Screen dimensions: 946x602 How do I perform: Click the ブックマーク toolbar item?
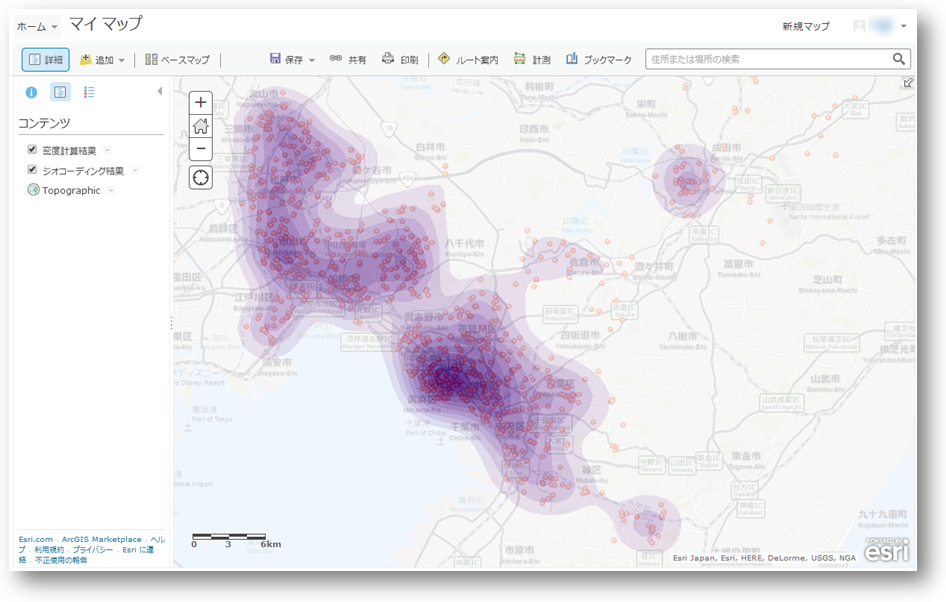click(599, 60)
